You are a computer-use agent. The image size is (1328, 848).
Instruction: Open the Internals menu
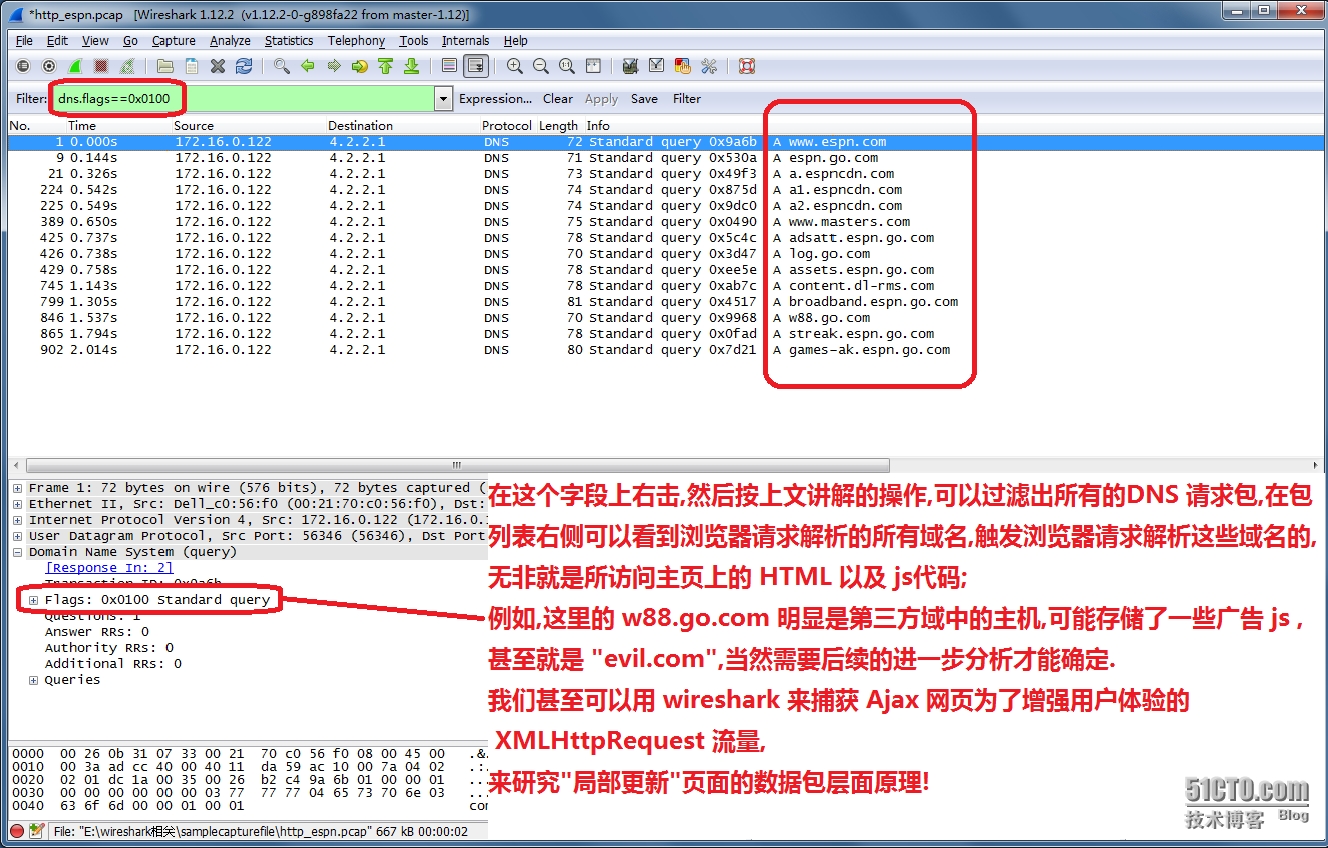(x=465, y=41)
